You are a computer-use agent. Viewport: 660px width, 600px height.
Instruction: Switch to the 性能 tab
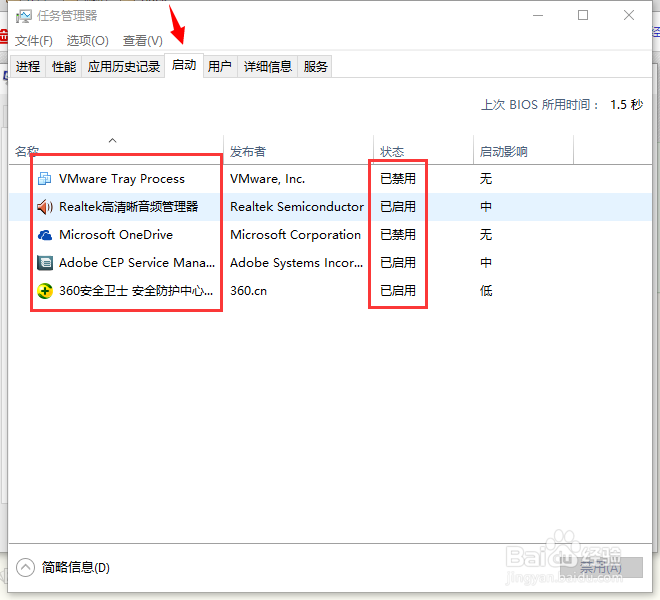point(64,67)
